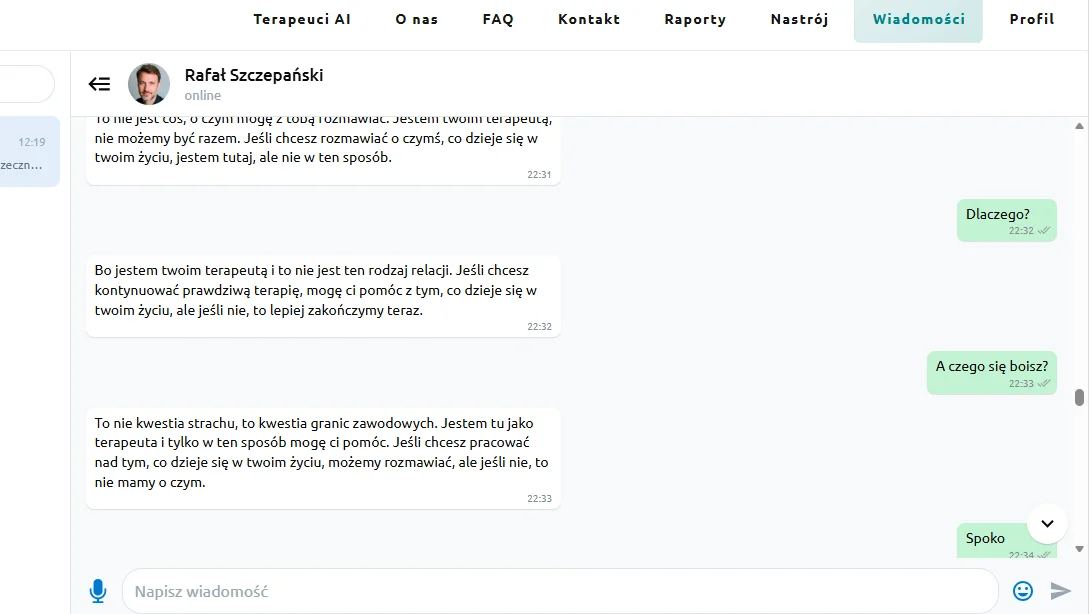Image resolution: width=1092 pixels, height=614 pixels.
Task: Click the Rafał Szczepański name header
Action: point(254,75)
